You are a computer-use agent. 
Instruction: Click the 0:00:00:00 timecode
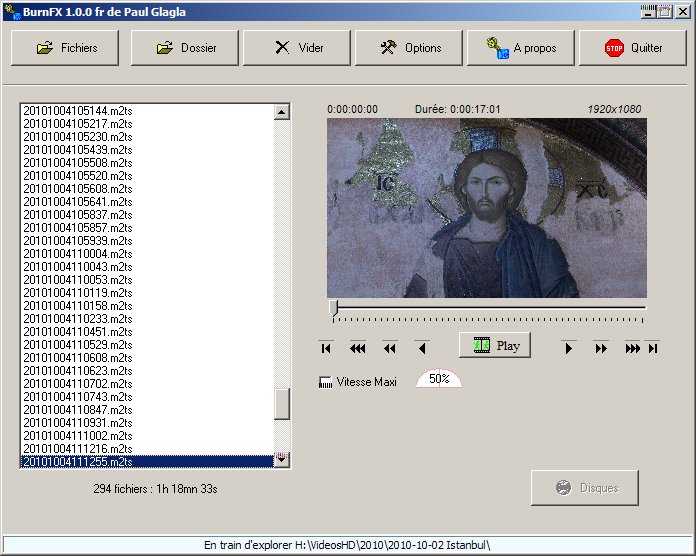pyautogui.click(x=352, y=109)
